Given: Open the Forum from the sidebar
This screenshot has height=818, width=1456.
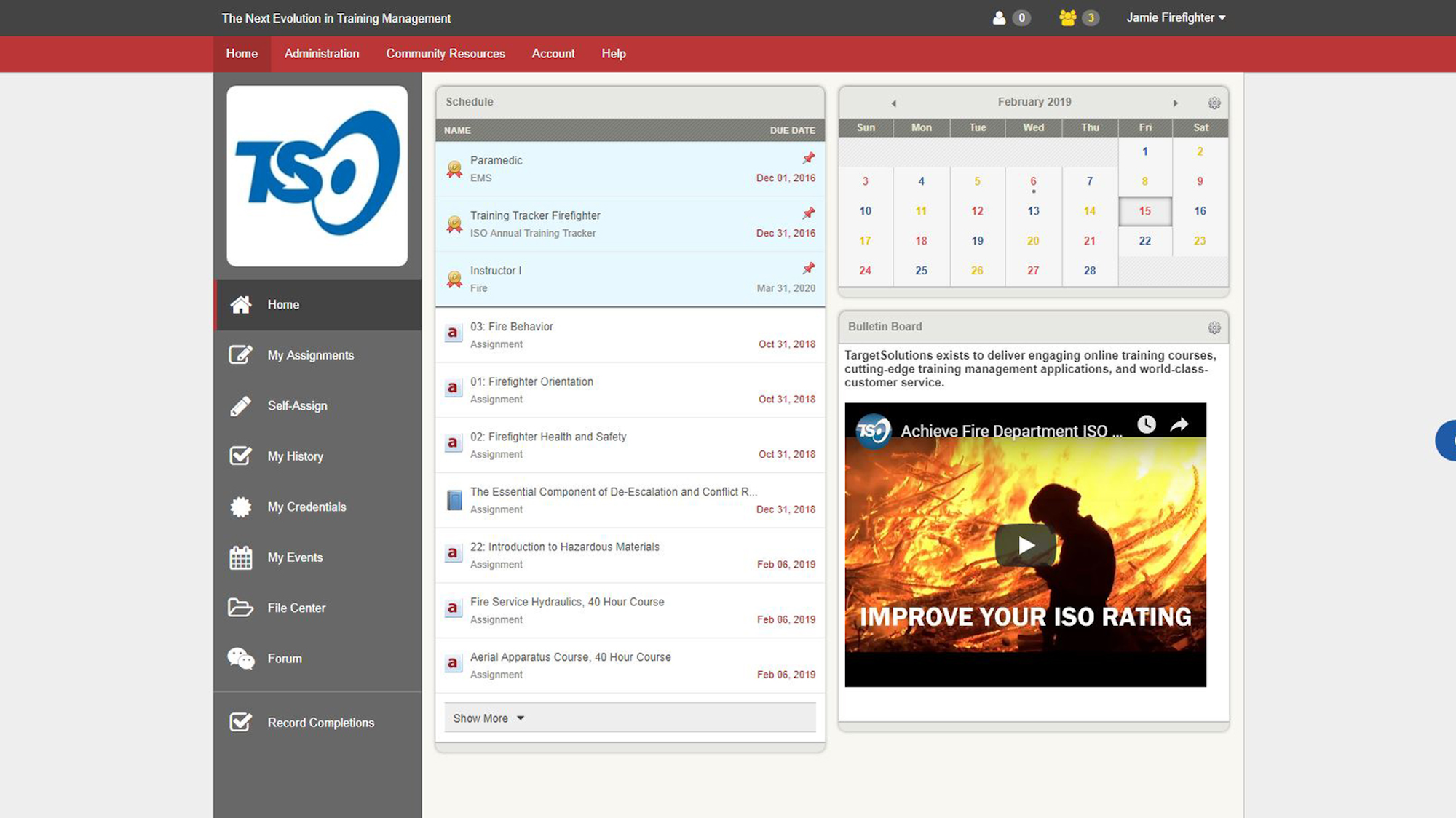Looking at the screenshot, I should pos(284,658).
